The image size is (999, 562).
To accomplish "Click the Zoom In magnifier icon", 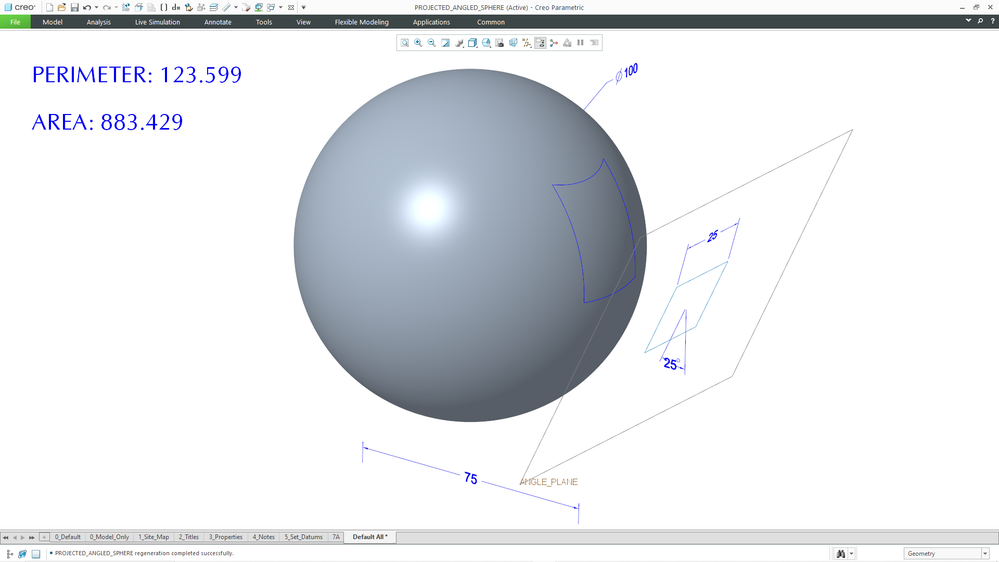I will point(418,43).
